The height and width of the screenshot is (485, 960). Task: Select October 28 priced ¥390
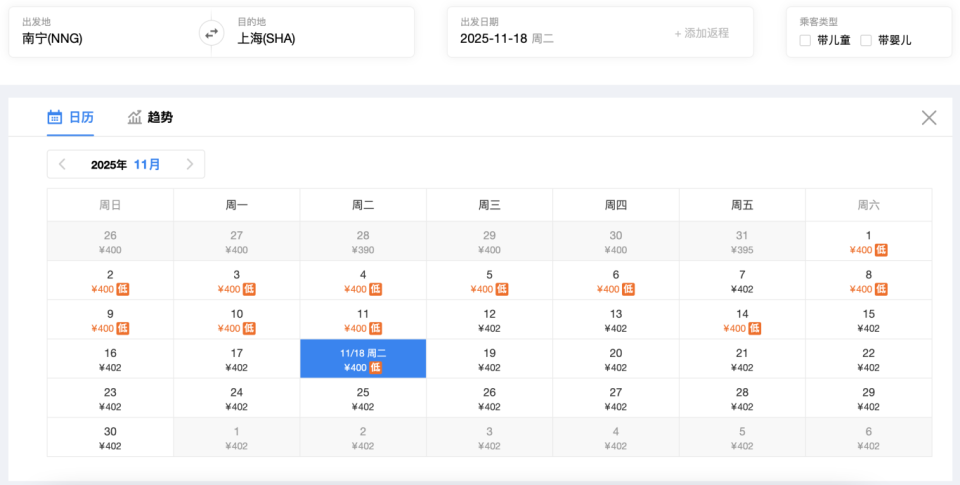tap(363, 242)
